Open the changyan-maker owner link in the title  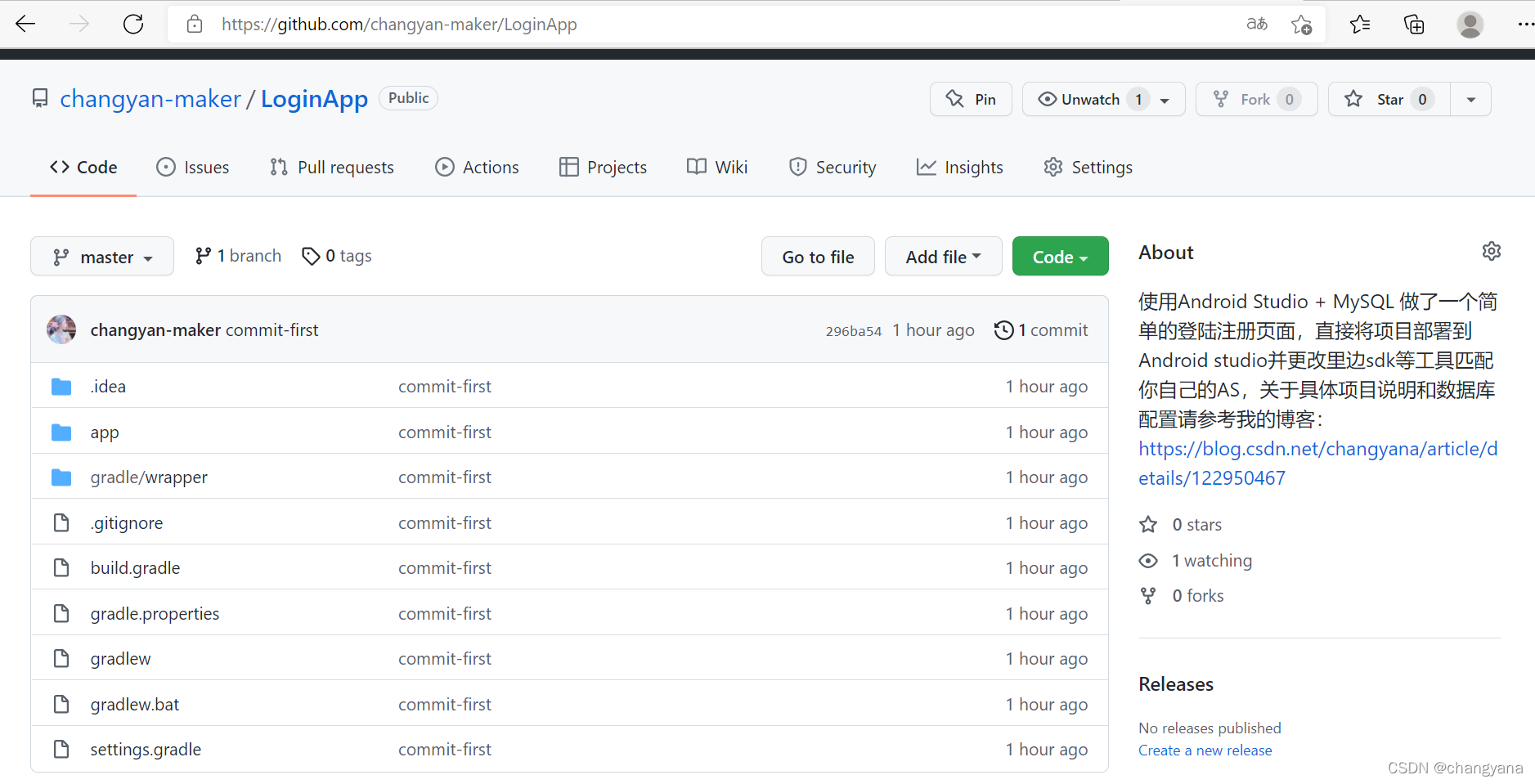point(150,99)
